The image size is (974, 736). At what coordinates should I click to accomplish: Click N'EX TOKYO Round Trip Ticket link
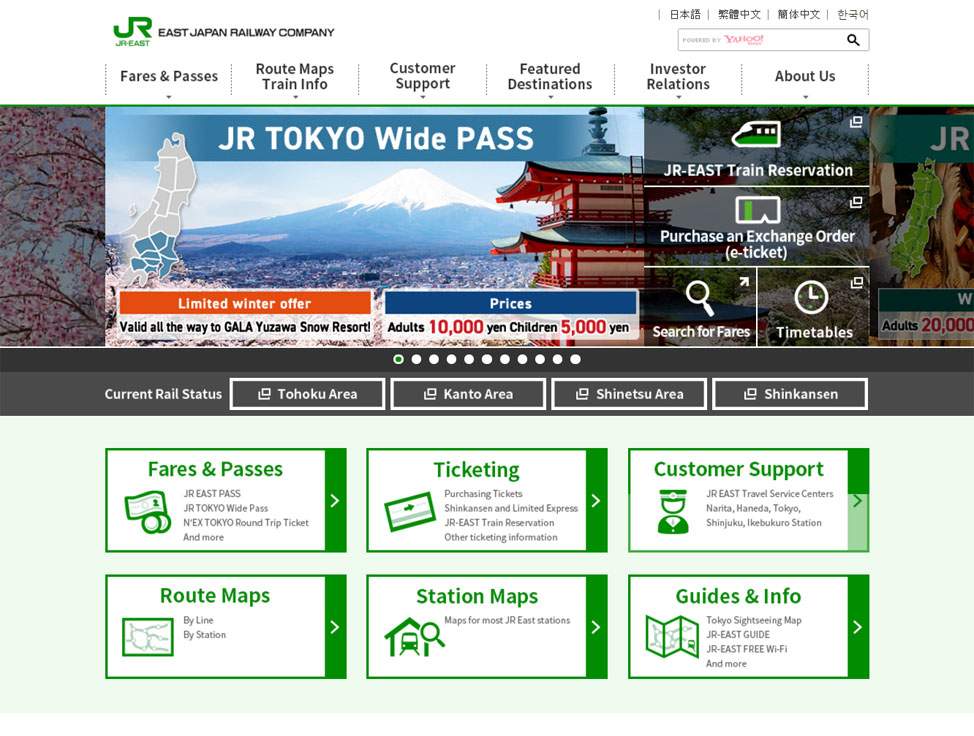(245, 522)
